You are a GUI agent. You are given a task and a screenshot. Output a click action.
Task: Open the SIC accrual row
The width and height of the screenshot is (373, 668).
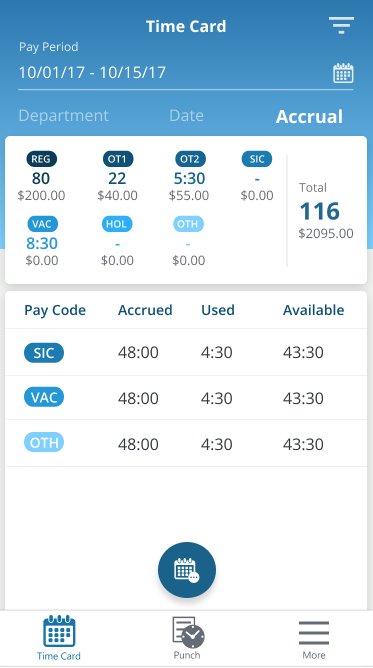coord(186,353)
